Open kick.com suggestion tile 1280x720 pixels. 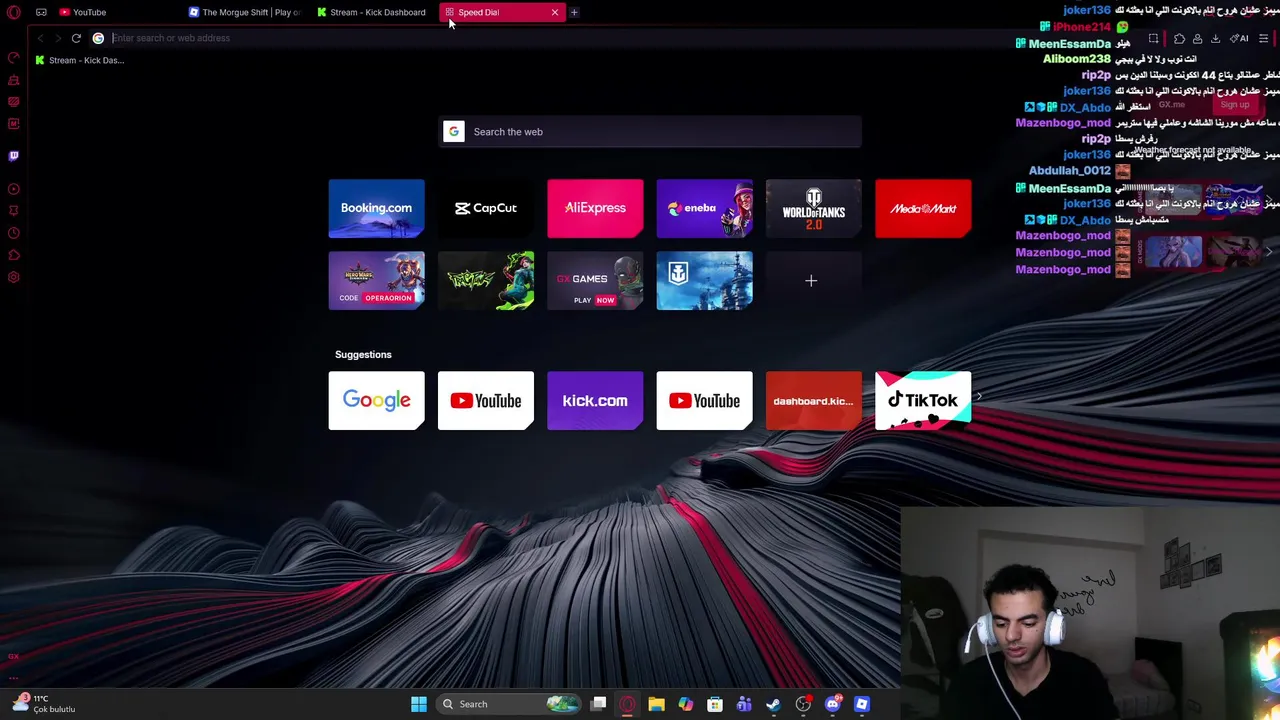(595, 401)
